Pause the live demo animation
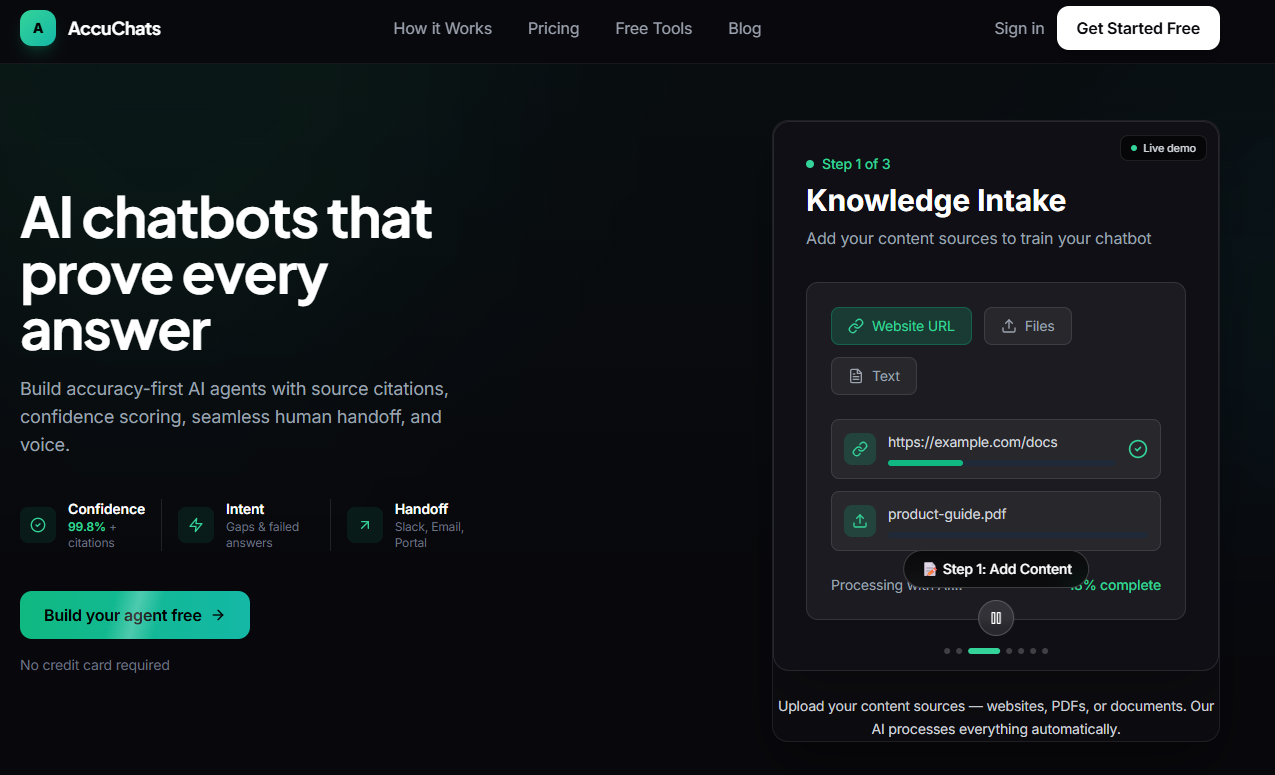The width and height of the screenshot is (1275, 775). [x=995, y=618]
